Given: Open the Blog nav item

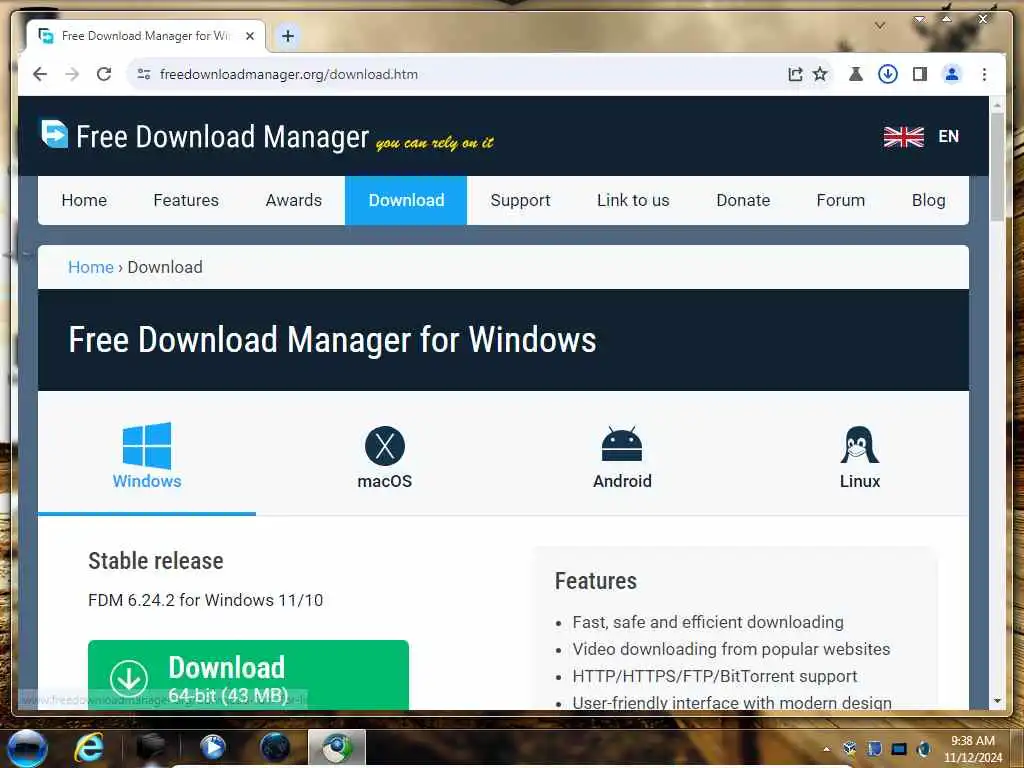Looking at the screenshot, I should 929,200.
